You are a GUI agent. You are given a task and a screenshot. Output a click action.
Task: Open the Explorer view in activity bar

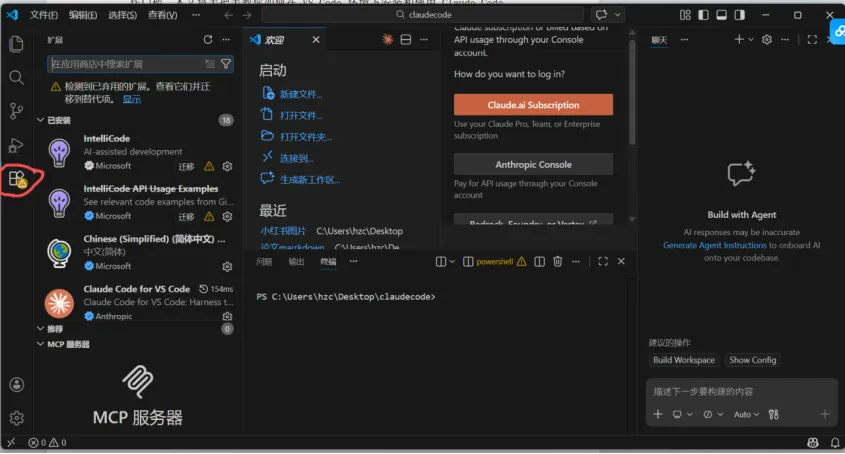[x=16, y=44]
